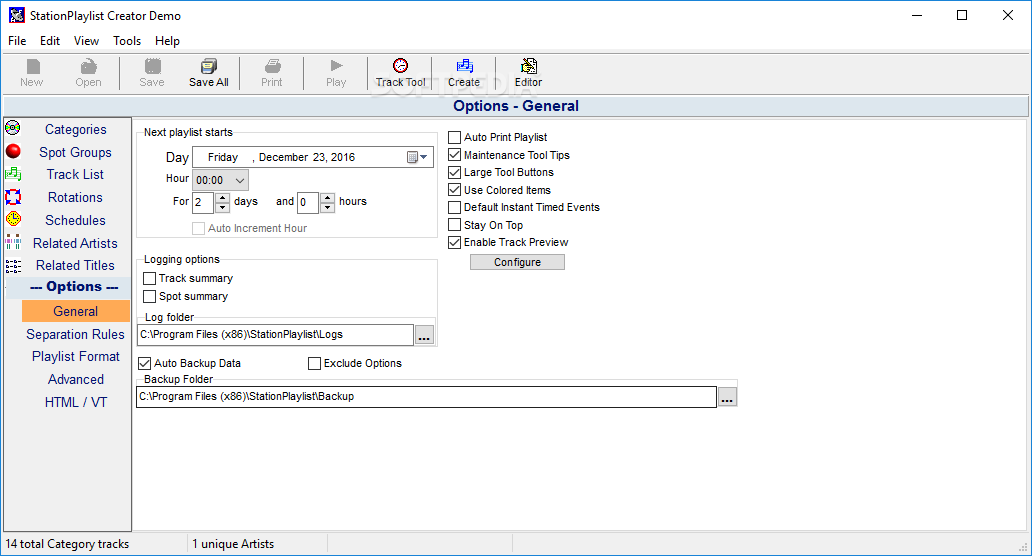Click the hours number field

(308, 202)
